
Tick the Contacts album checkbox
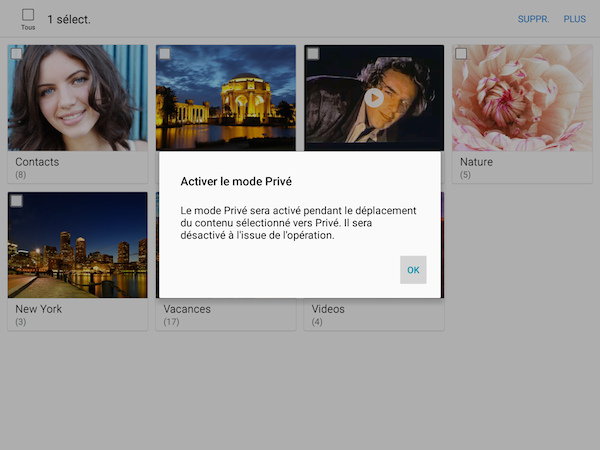pyautogui.click(x=16, y=54)
